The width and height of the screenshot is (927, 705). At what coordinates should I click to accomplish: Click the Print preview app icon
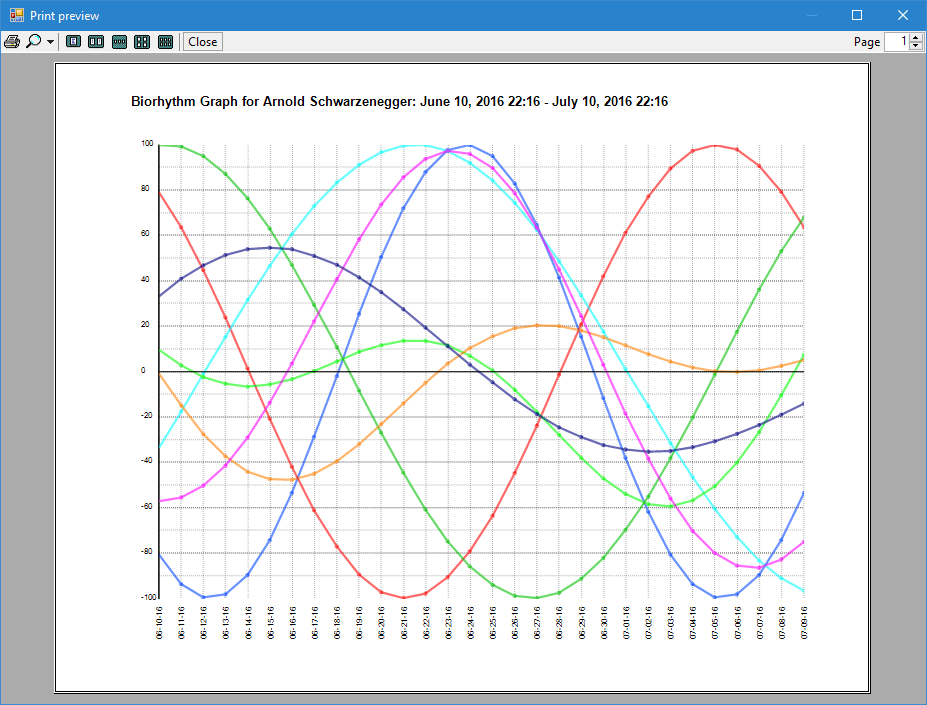[17, 15]
